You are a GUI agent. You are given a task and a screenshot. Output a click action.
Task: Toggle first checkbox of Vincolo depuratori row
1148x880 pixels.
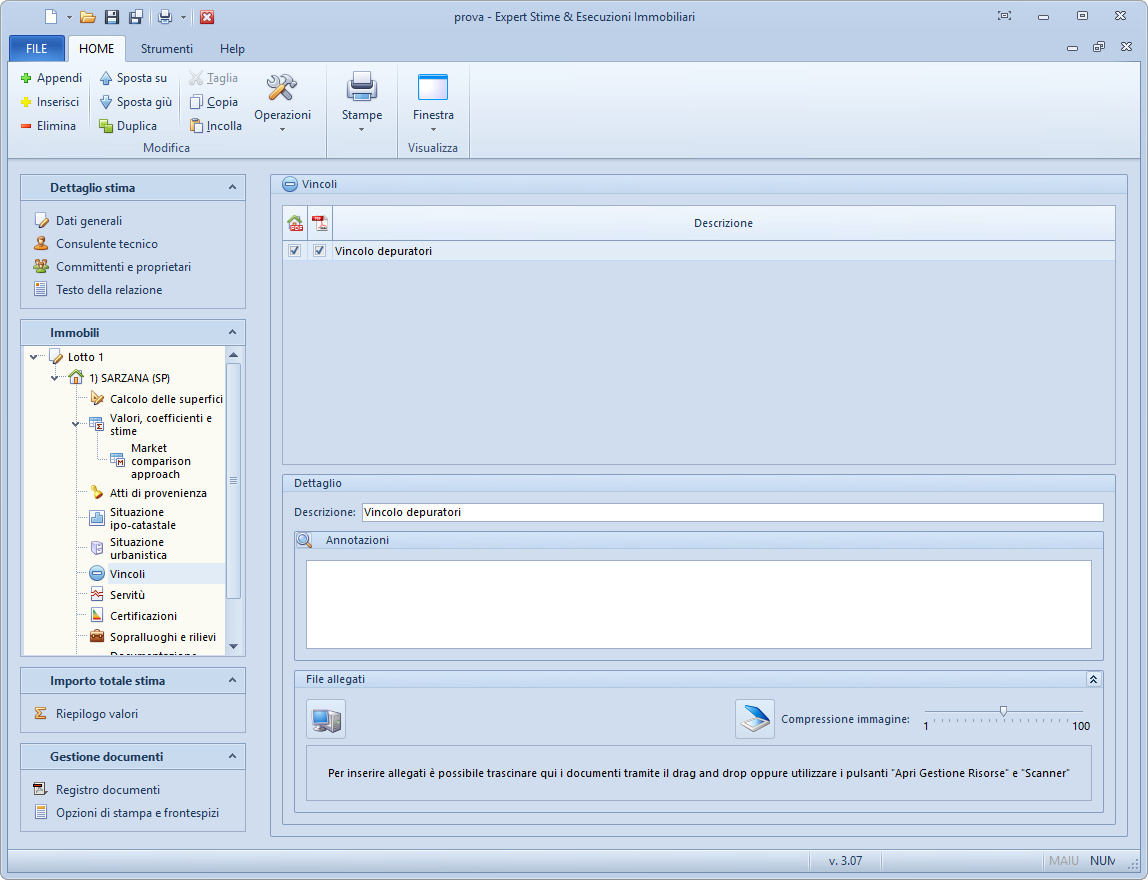(294, 251)
